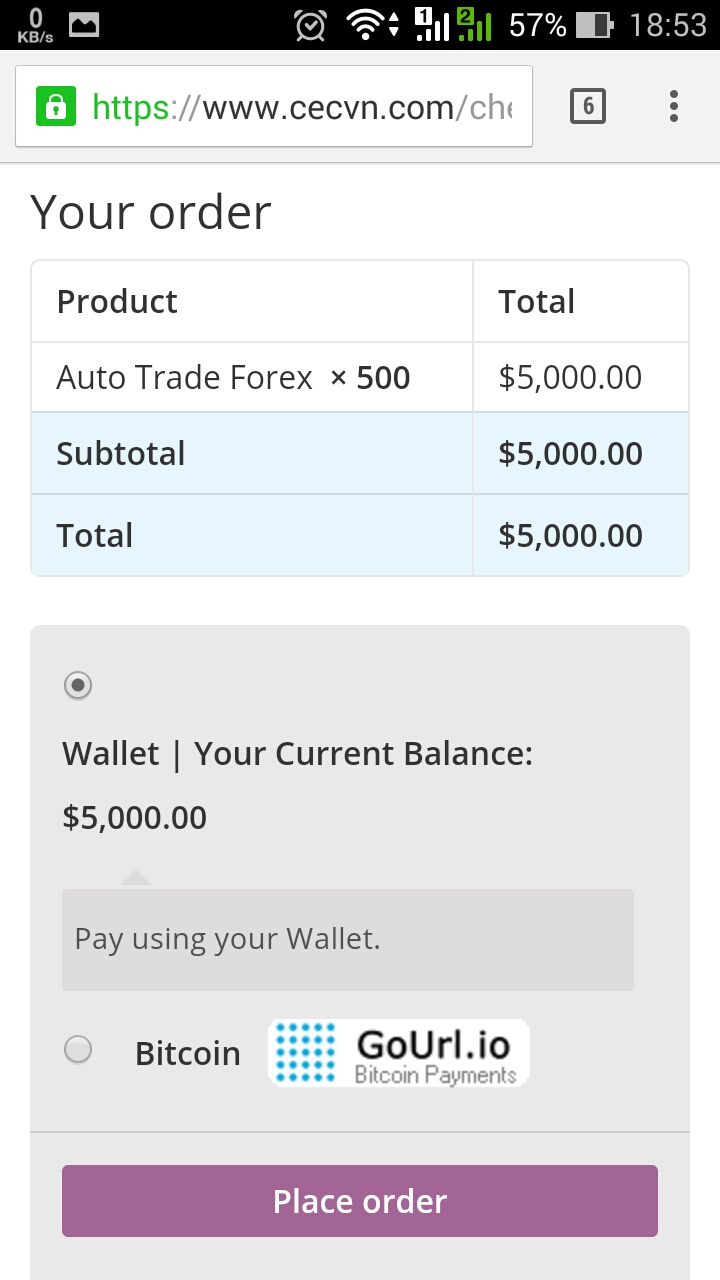Tap the alarm clock status icon

click(x=310, y=25)
